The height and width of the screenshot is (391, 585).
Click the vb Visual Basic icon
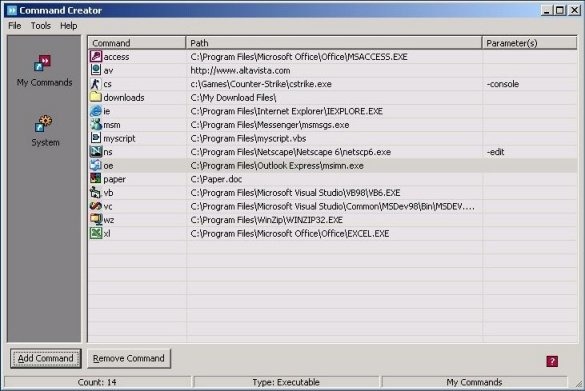click(96, 192)
